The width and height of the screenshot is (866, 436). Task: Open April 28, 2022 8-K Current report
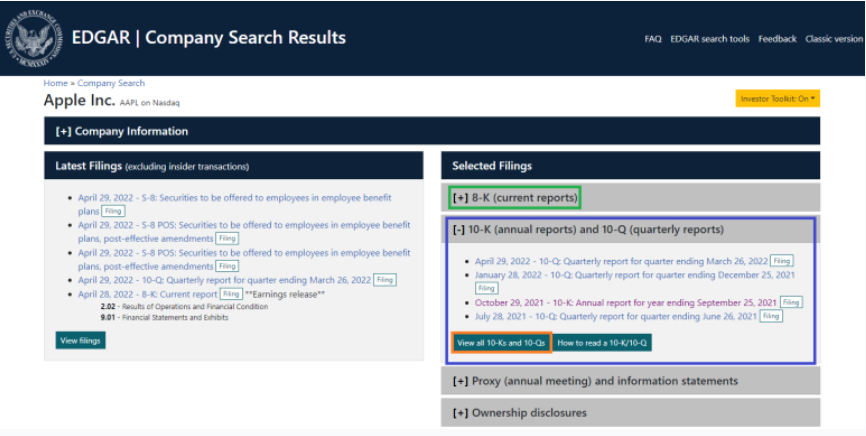pyautogui.click(x=147, y=294)
